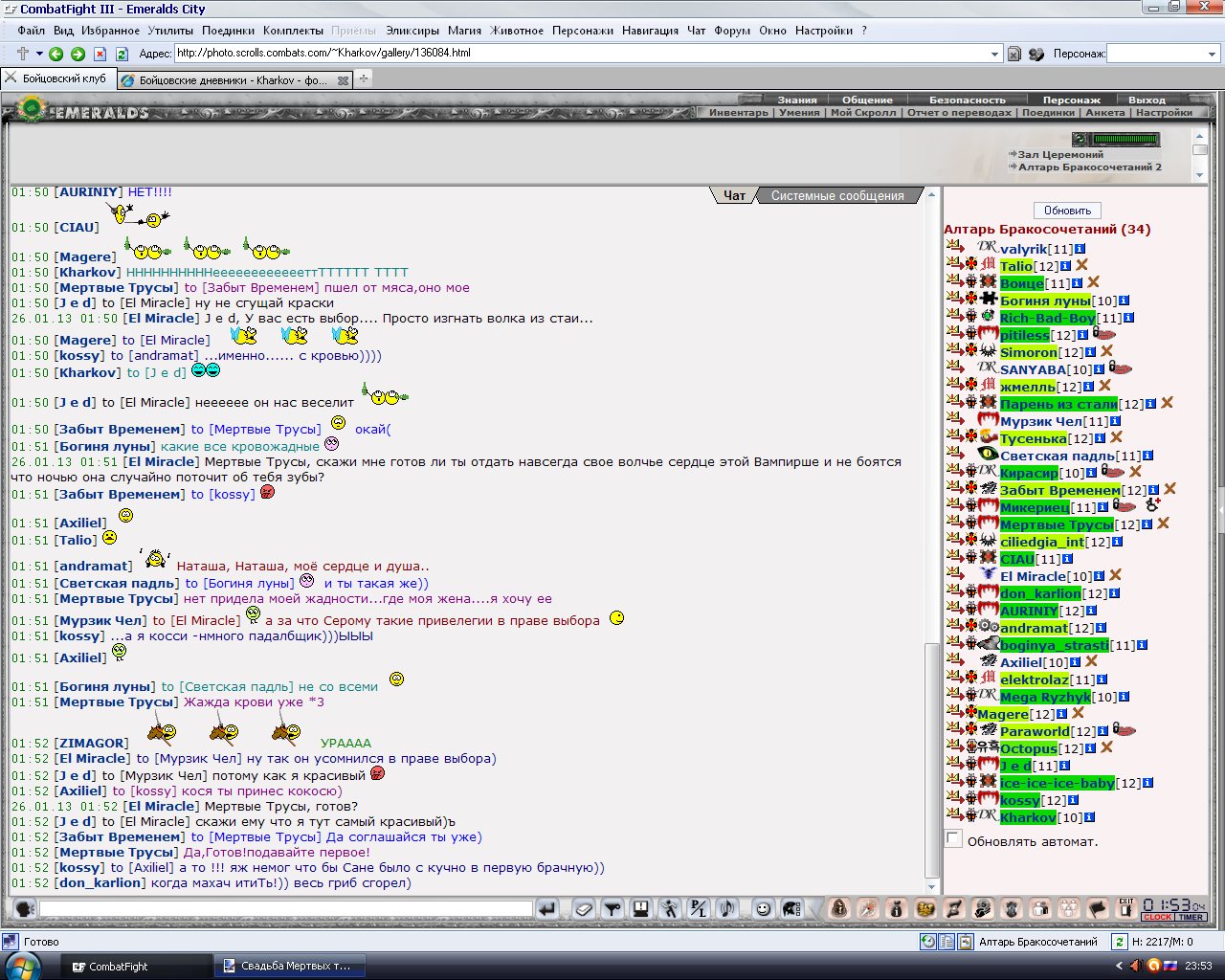Screen dimensions: 1225x980
Task: Click the URL address input field
Action: (581, 54)
